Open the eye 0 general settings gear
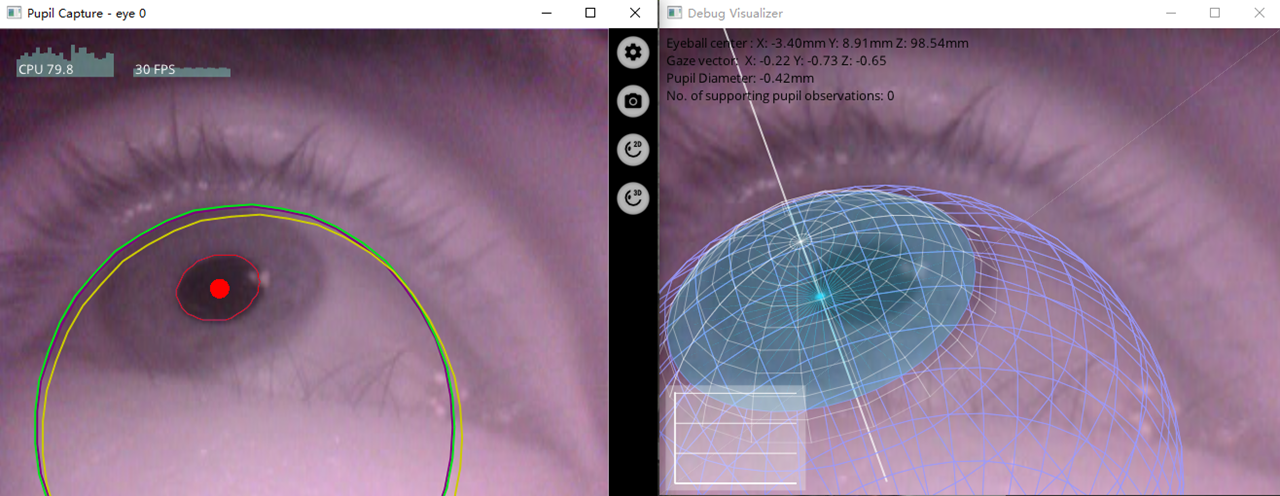Screen dimensions: 1280x496 click(x=633, y=53)
